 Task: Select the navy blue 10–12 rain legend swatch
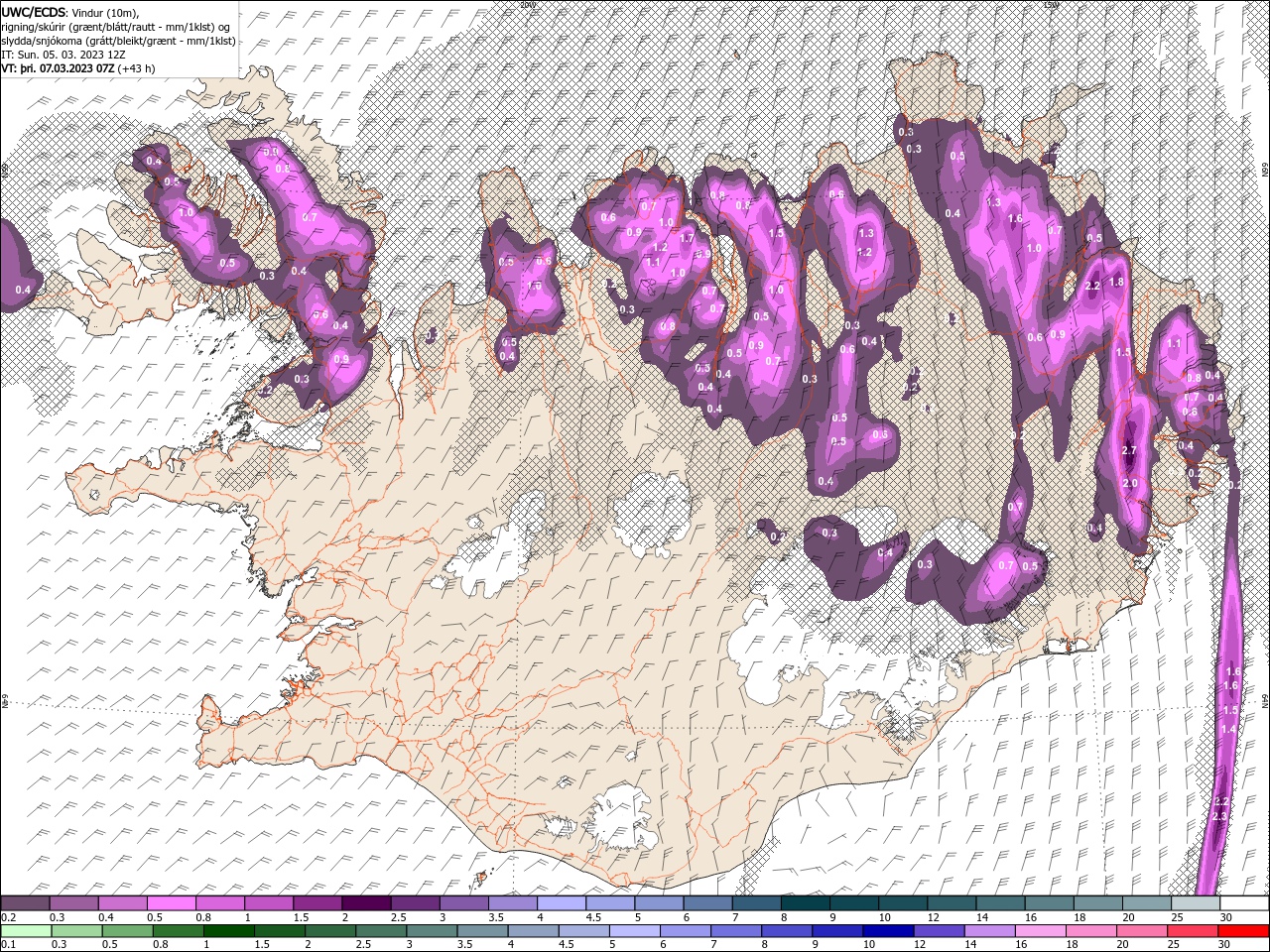click(x=888, y=931)
